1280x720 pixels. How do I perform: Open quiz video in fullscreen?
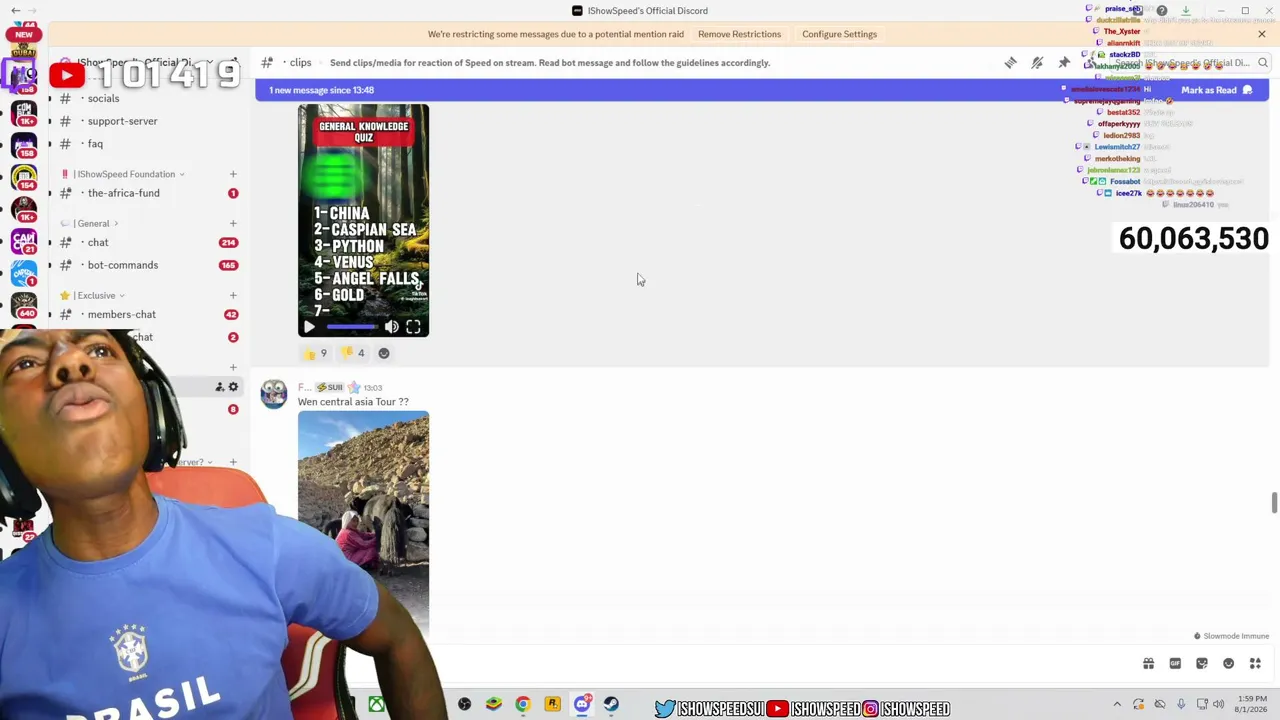[413, 327]
